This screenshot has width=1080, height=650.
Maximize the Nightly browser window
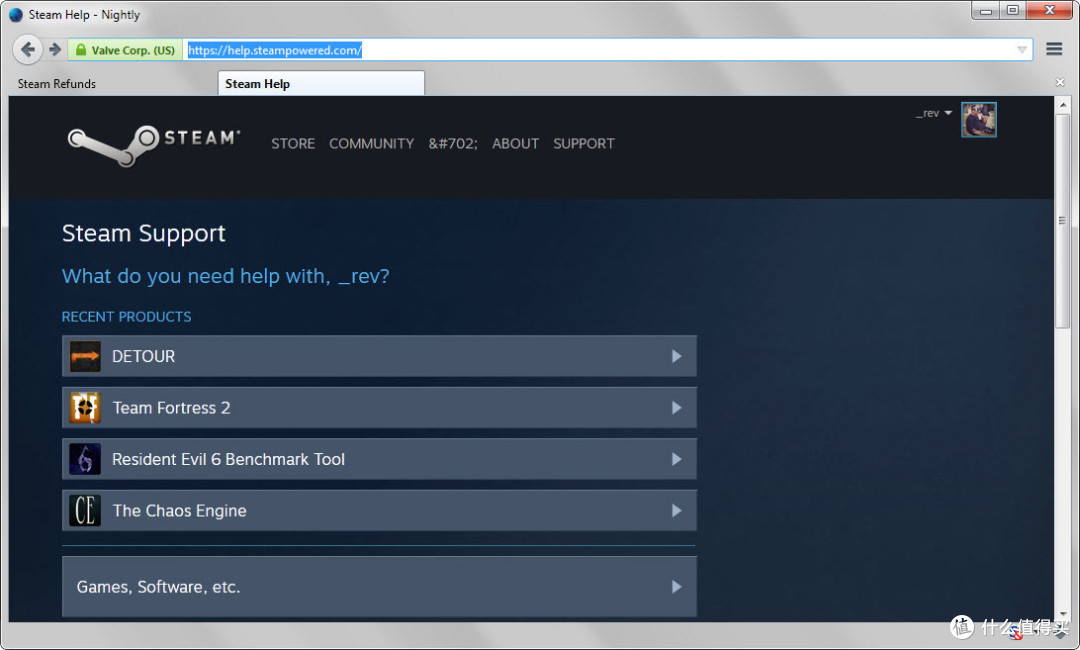1012,10
